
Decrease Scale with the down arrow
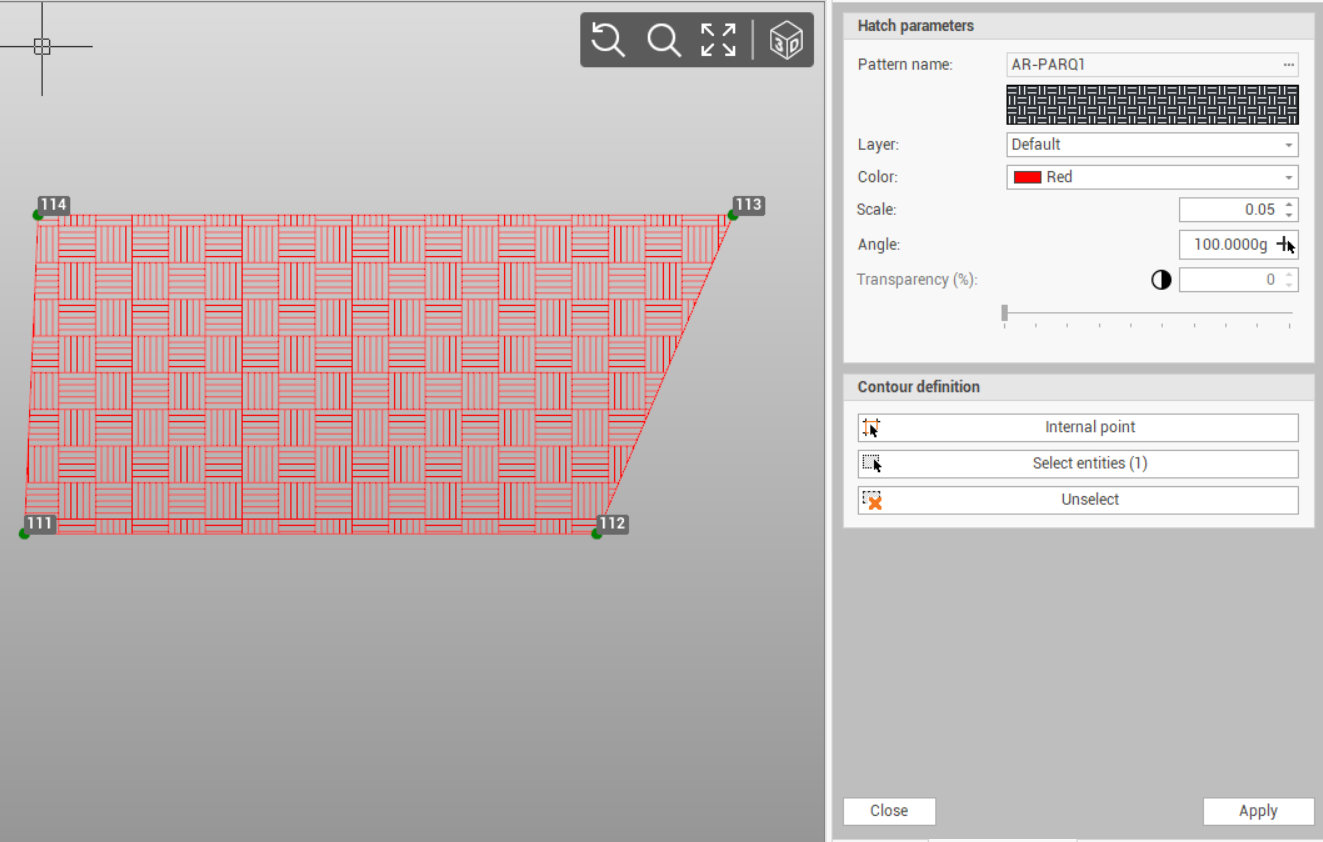pos(1289,215)
